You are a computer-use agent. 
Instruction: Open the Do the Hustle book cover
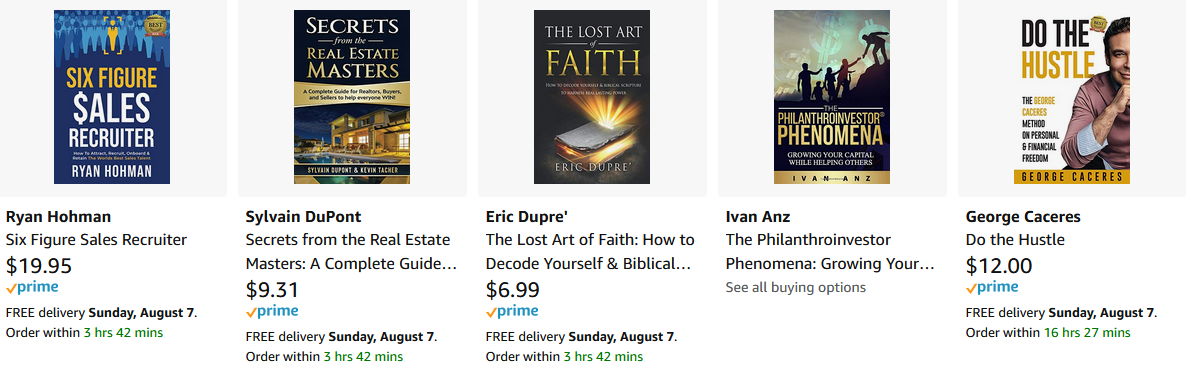[1072, 97]
